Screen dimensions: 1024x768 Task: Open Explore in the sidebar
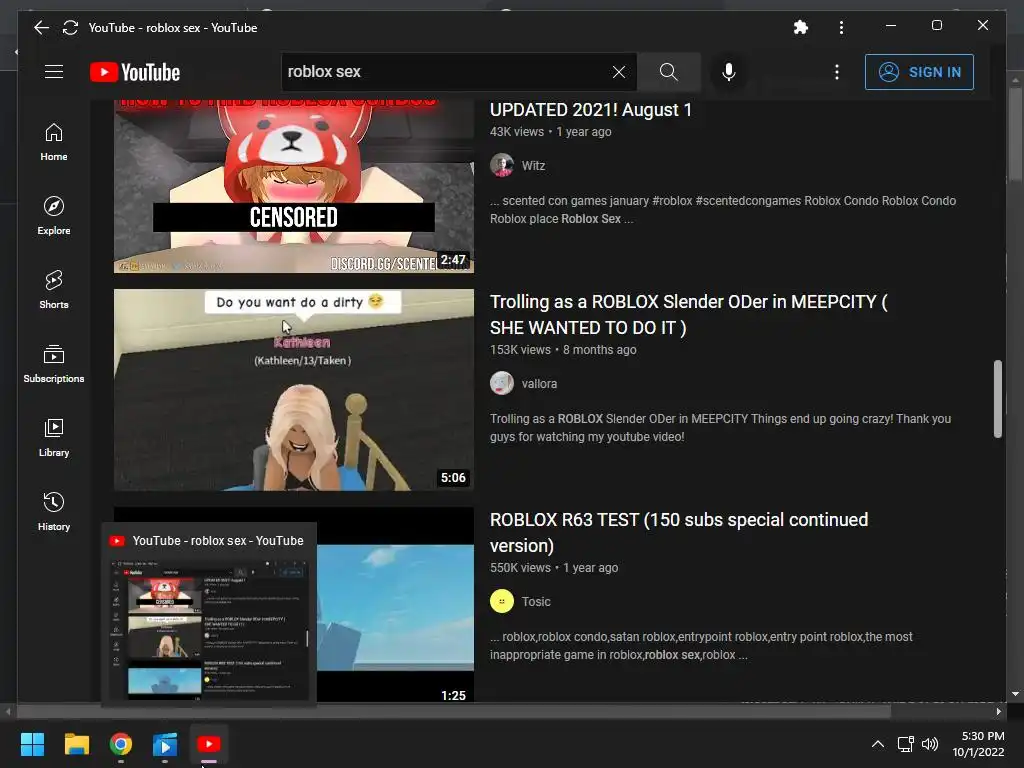click(x=54, y=216)
